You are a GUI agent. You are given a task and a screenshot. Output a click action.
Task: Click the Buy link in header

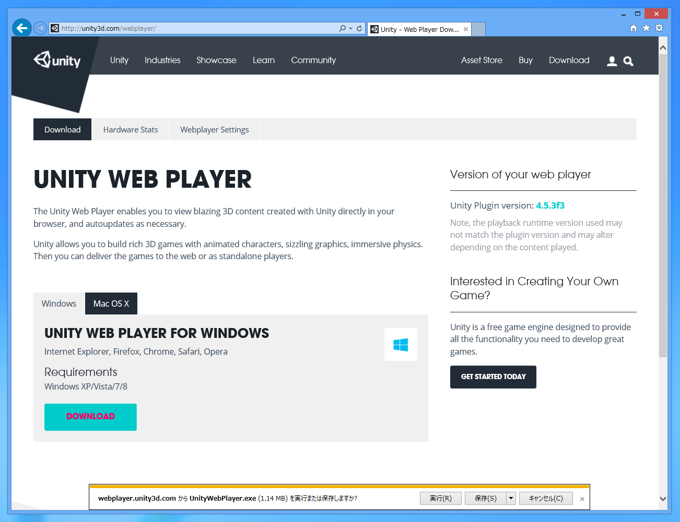[x=525, y=60]
